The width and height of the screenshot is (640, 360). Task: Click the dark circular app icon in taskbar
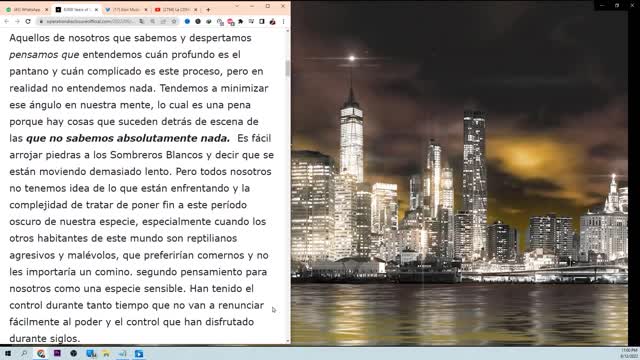coord(73,353)
